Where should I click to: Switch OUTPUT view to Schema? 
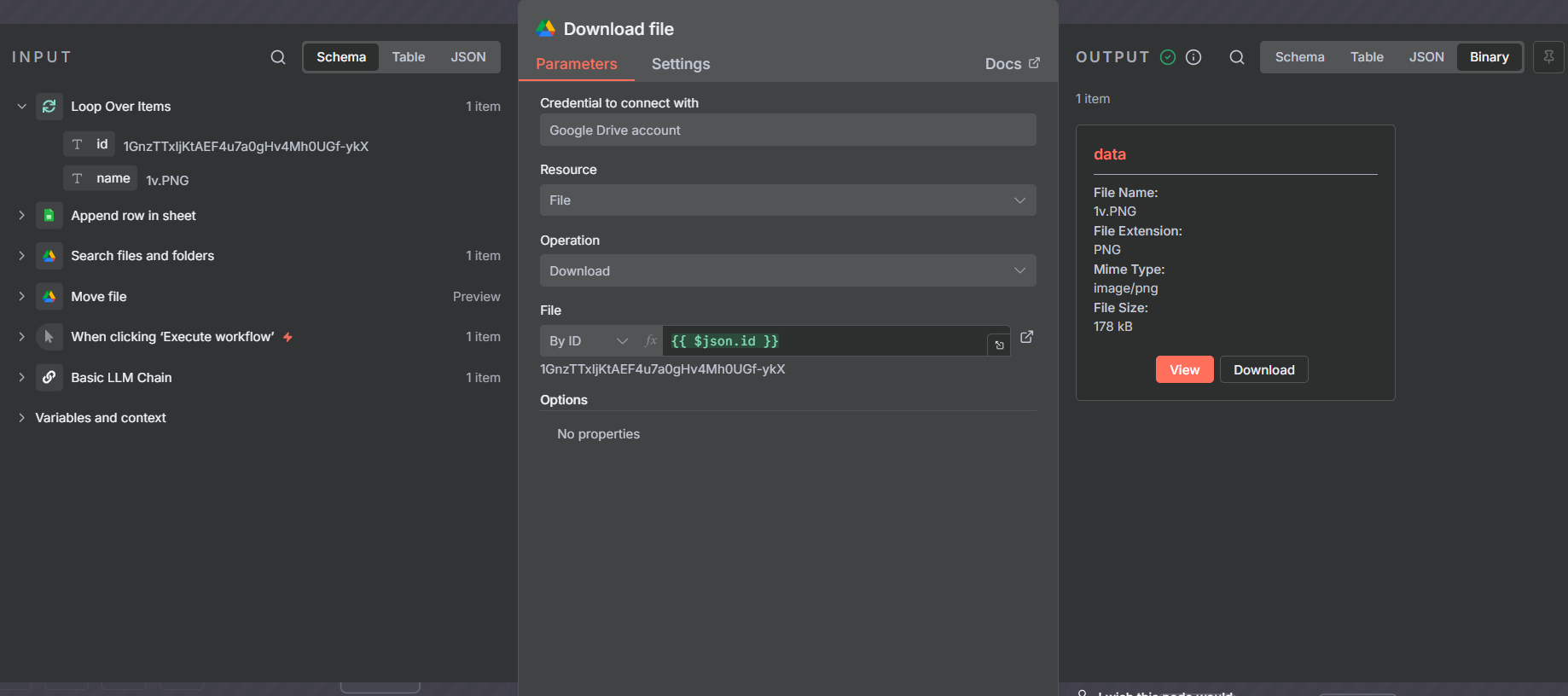pos(1299,57)
